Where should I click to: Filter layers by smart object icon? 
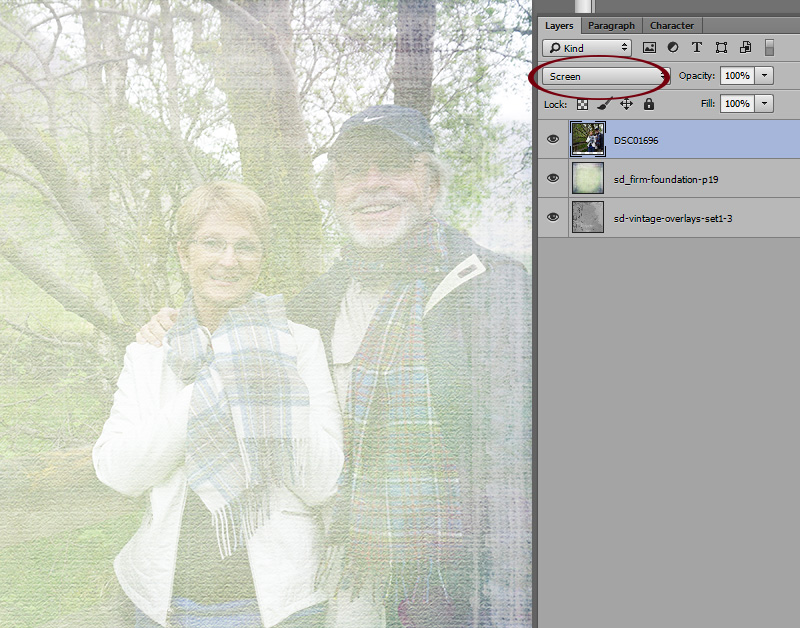[745, 47]
